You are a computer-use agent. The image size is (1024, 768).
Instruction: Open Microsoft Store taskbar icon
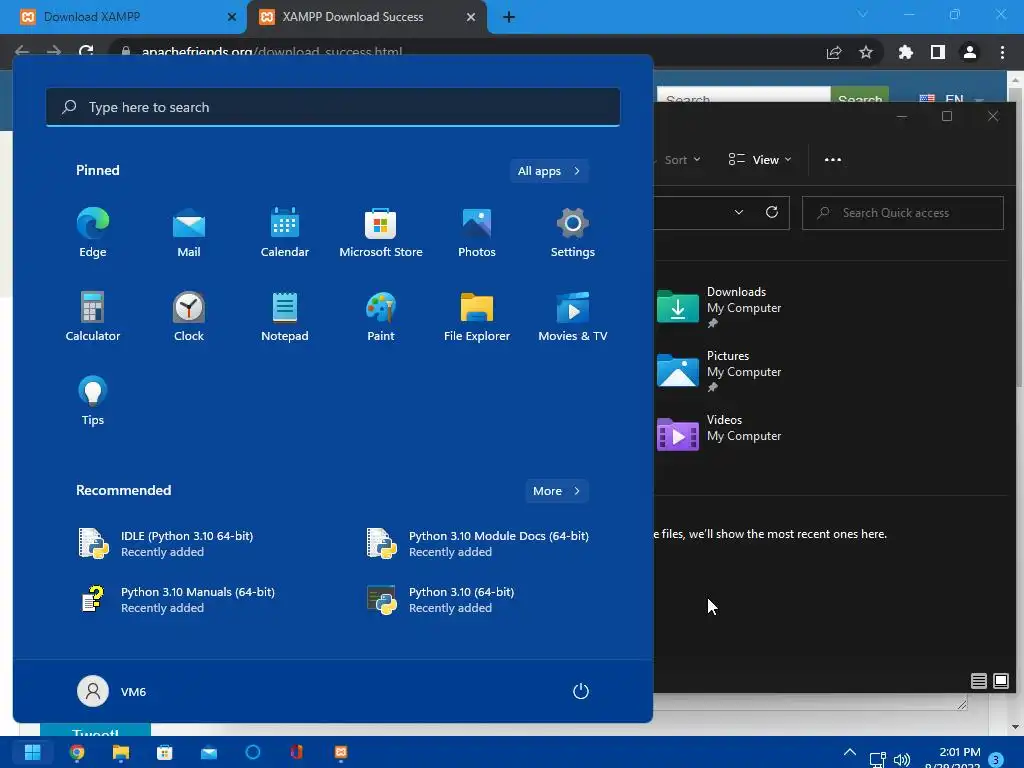click(165, 752)
